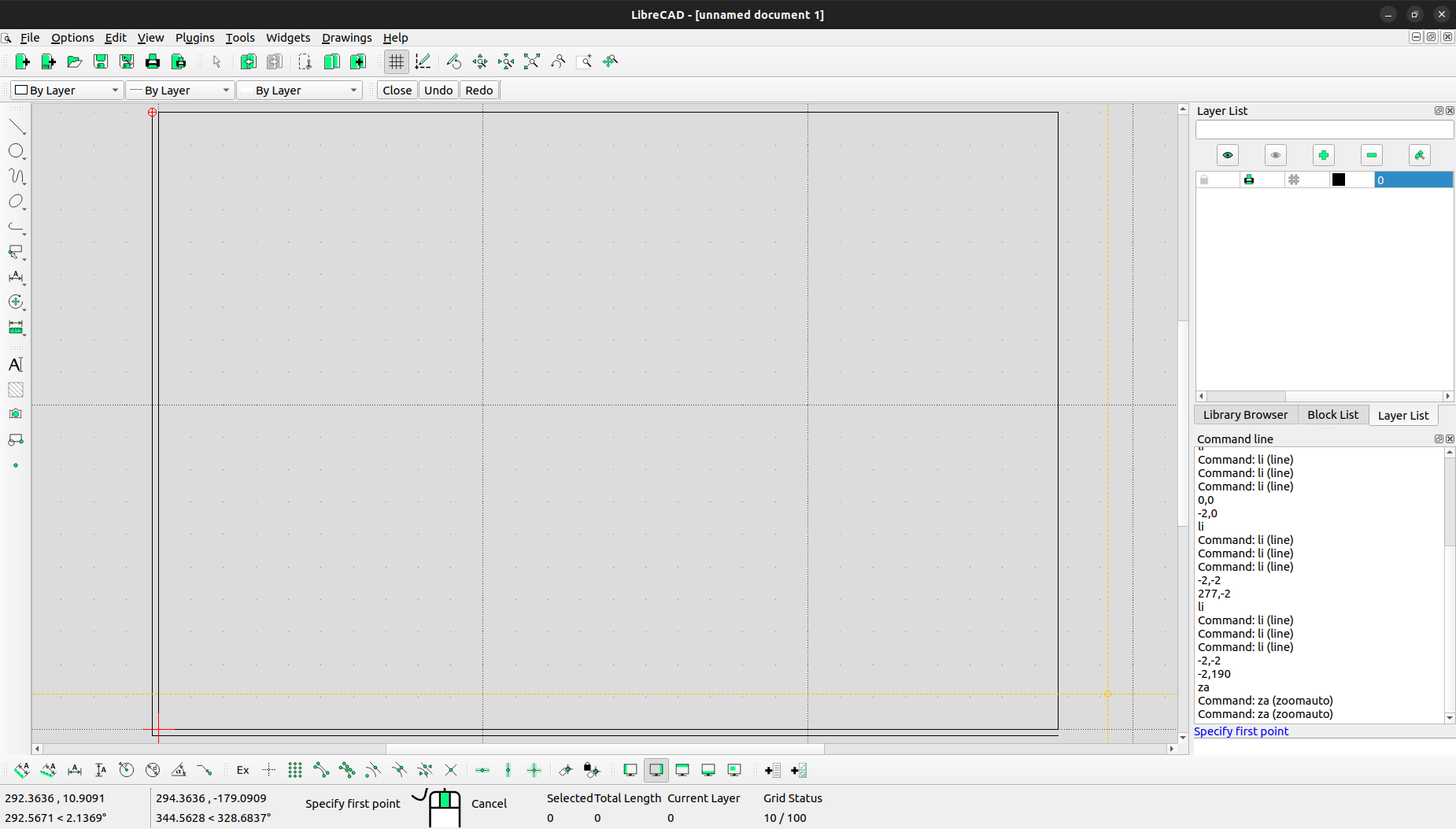
Task: Click the selection pointer icon
Action: pyautogui.click(x=217, y=61)
